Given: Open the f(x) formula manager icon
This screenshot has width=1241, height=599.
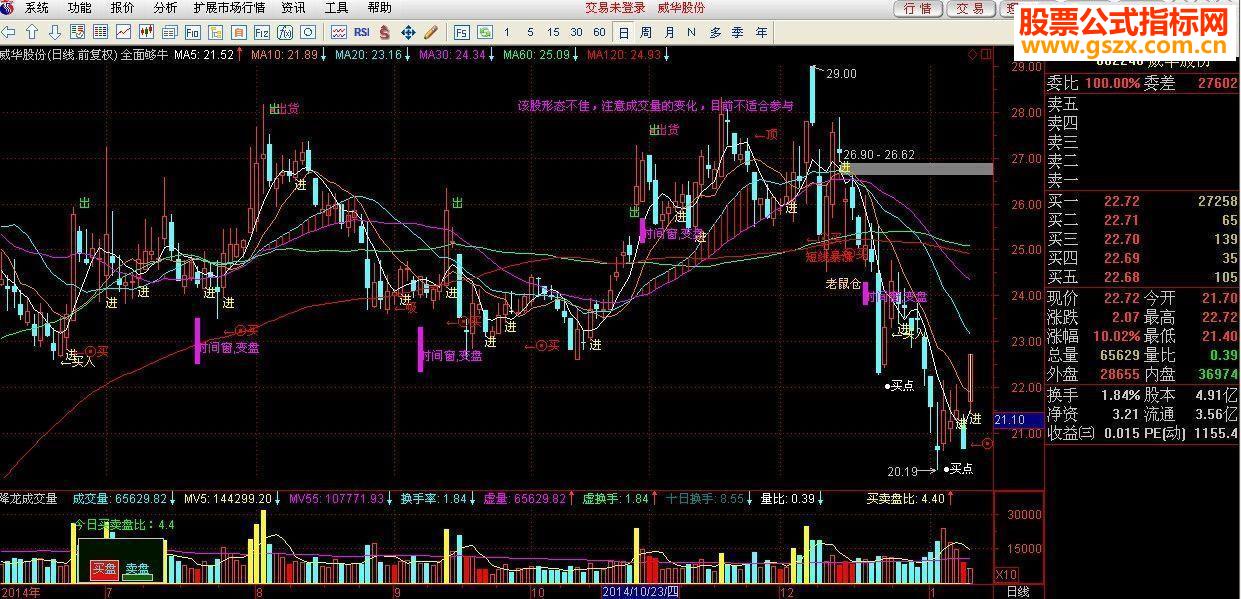Looking at the screenshot, I should click(x=285, y=32).
